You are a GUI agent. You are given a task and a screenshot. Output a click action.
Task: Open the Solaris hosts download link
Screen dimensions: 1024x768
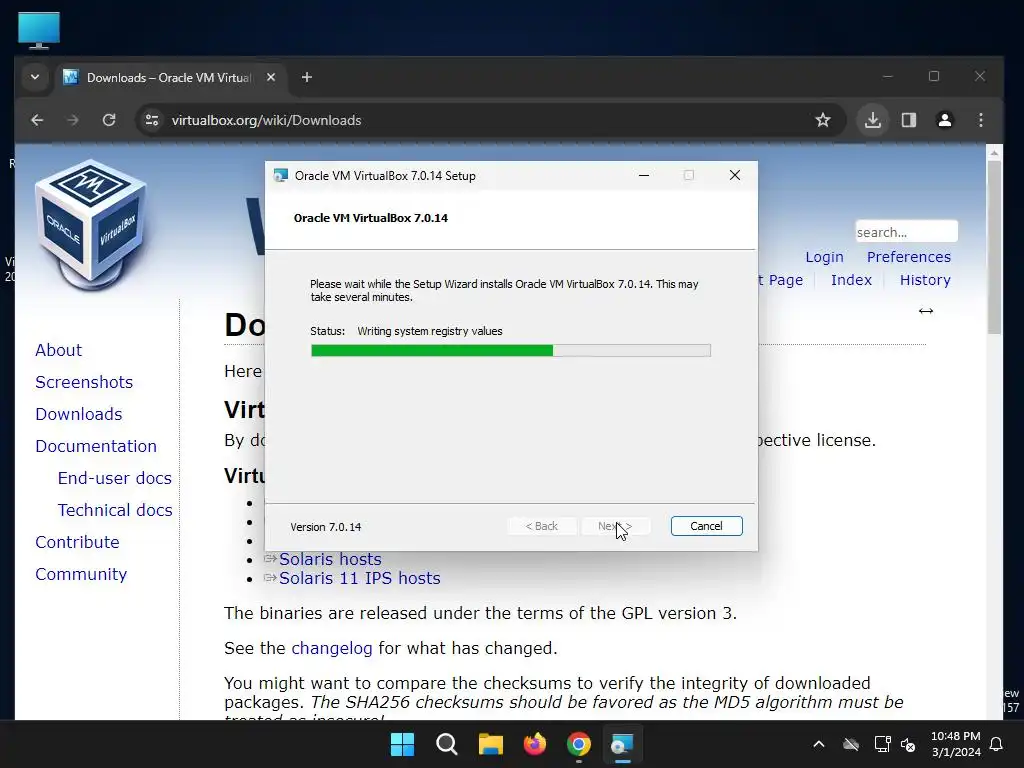point(330,560)
